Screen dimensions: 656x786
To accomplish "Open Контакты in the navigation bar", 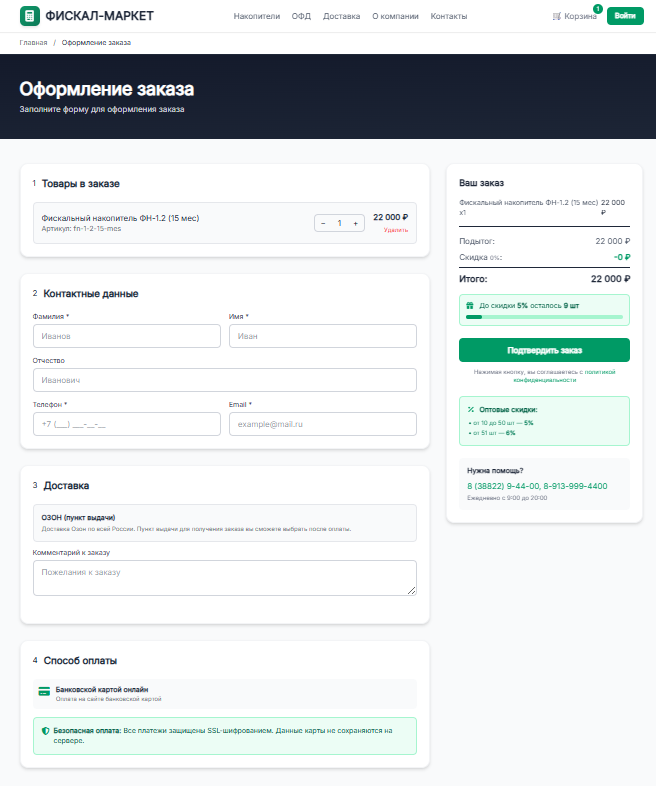I will (x=449, y=16).
